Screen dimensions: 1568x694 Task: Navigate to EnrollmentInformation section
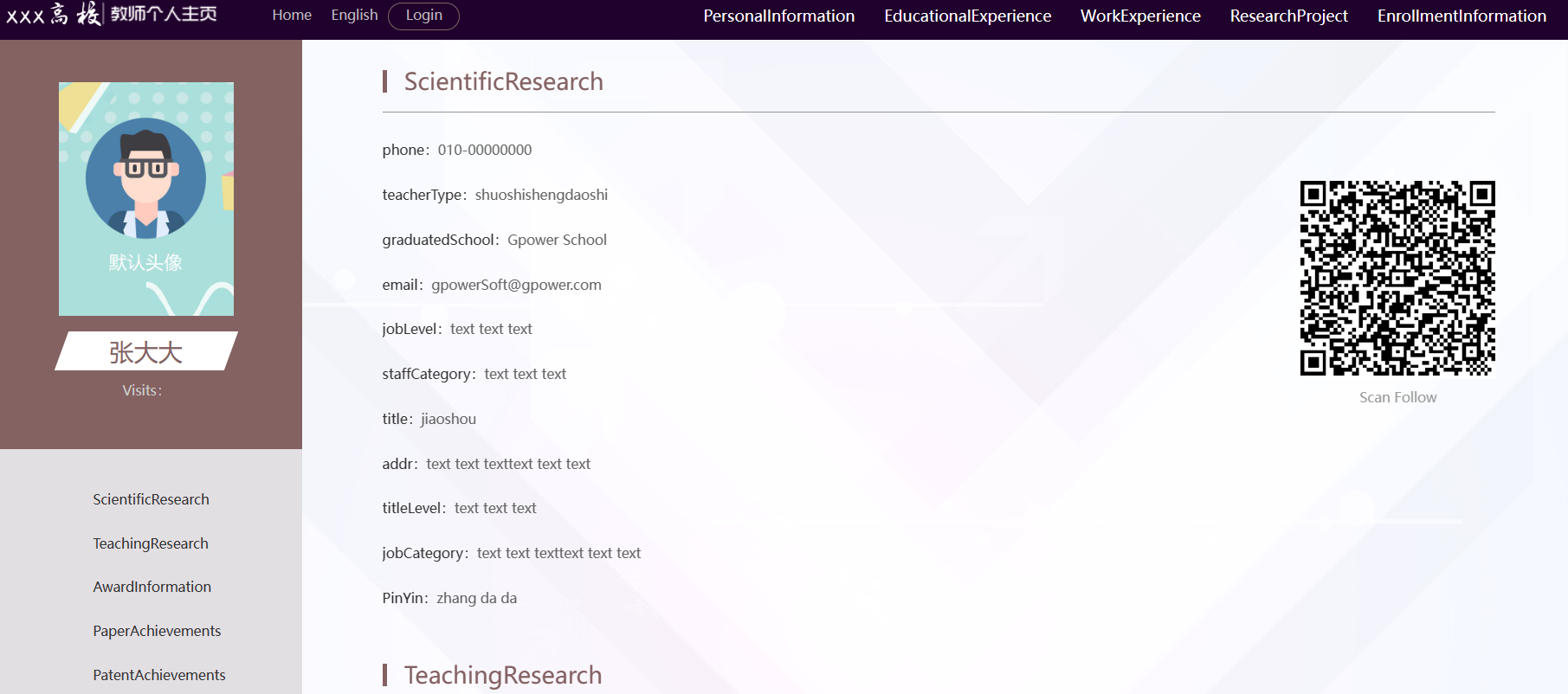[x=1462, y=16]
